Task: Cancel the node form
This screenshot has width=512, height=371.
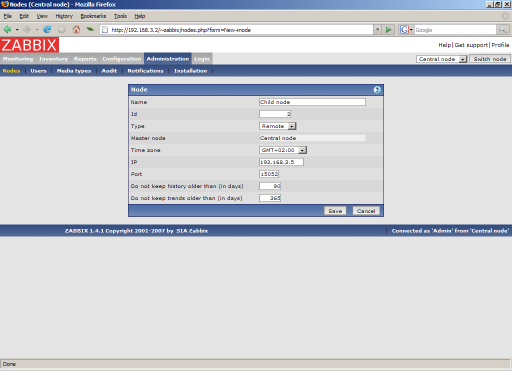Action: click(x=366, y=211)
